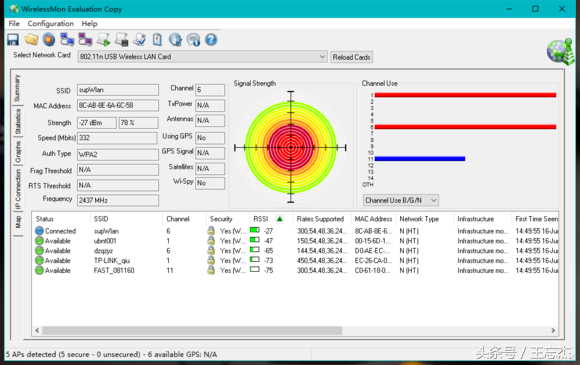580x365 pixels.
Task: Click the globe tower logo at top right
Action: [x=560, y=52]
